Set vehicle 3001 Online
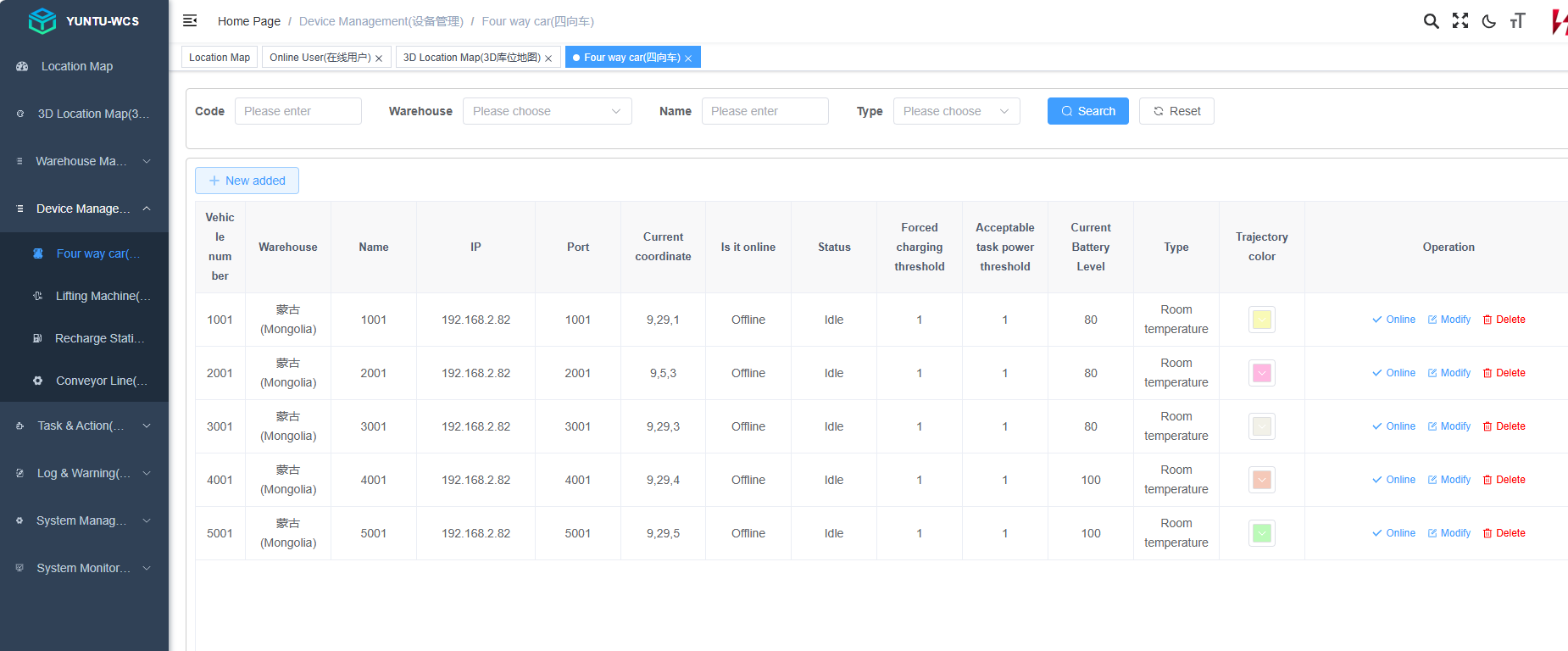This screenshot has width=1568, height=651. click(x=1394, y=426)
